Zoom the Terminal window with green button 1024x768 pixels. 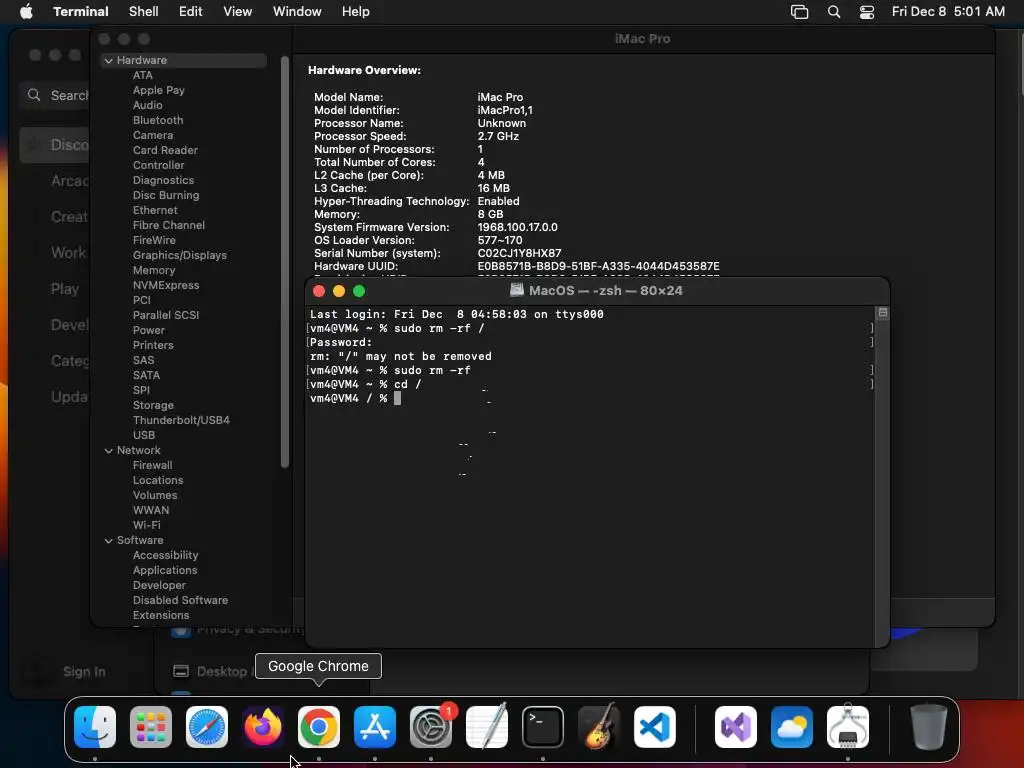tap(359, 291)
